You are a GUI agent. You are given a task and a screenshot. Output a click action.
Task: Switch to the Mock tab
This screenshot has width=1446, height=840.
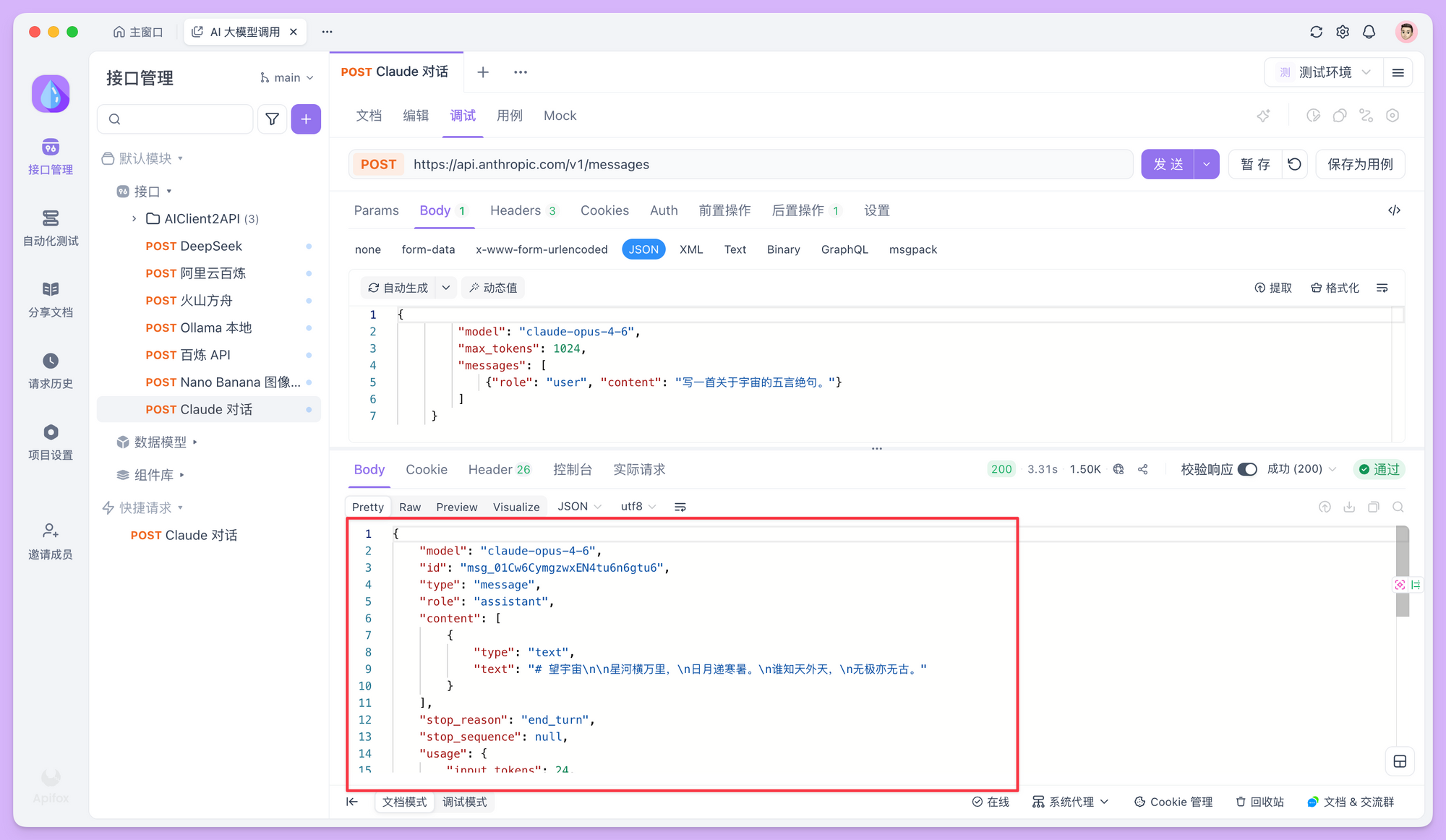560,116
